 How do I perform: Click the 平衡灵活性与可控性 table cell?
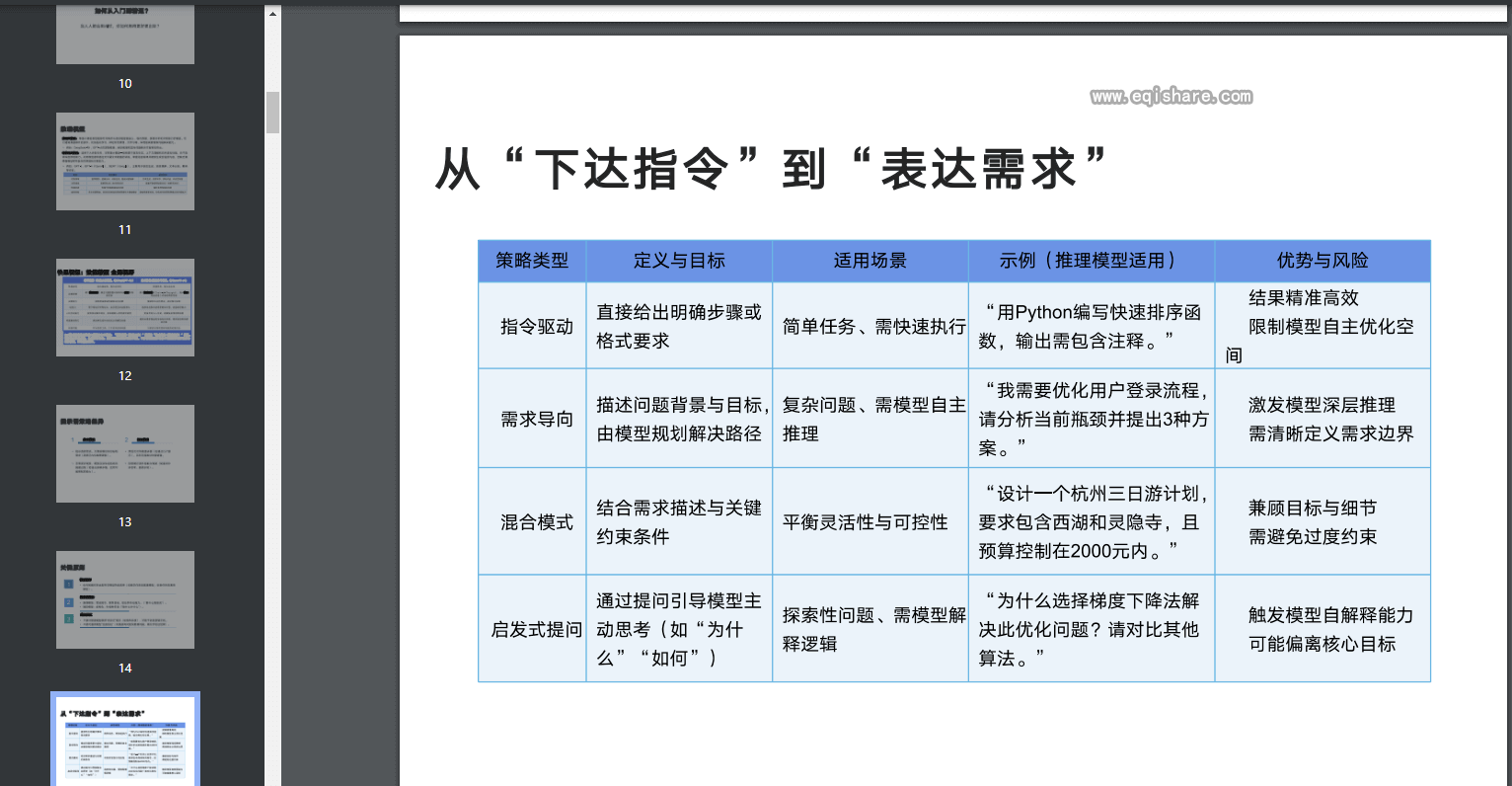(x=866, y=521)
